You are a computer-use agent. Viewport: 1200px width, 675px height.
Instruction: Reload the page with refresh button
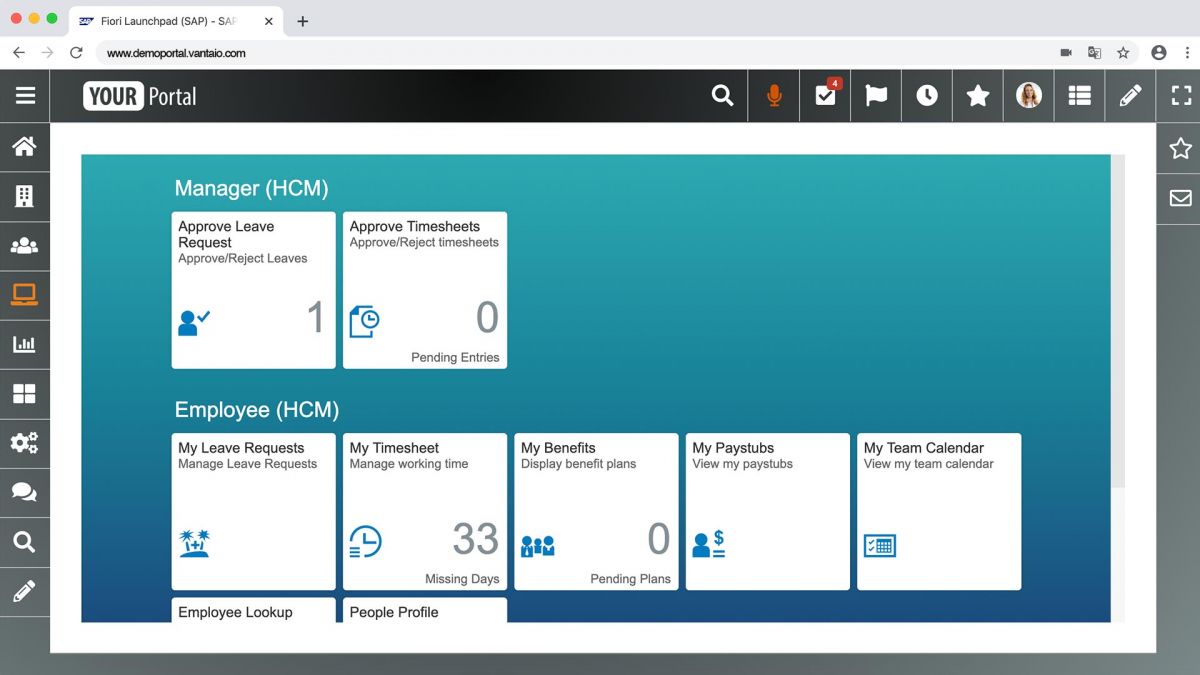76,53
